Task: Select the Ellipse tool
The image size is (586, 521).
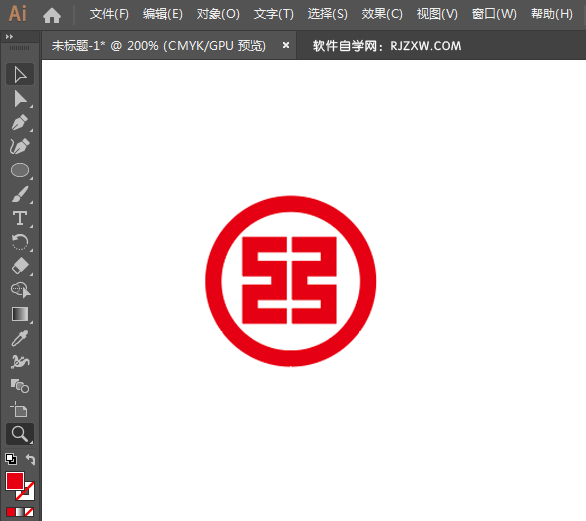Action: (x=20, y=170)
